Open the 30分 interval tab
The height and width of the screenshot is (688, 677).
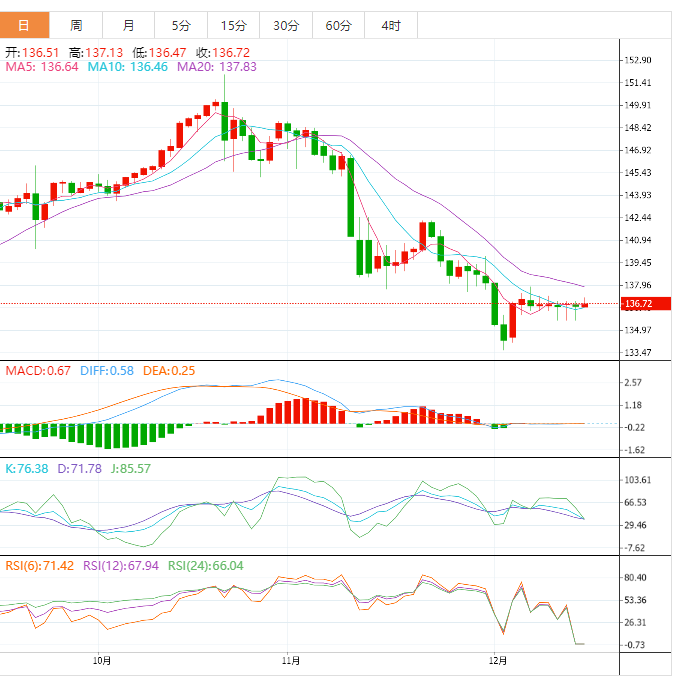click(x=286, y=25)
